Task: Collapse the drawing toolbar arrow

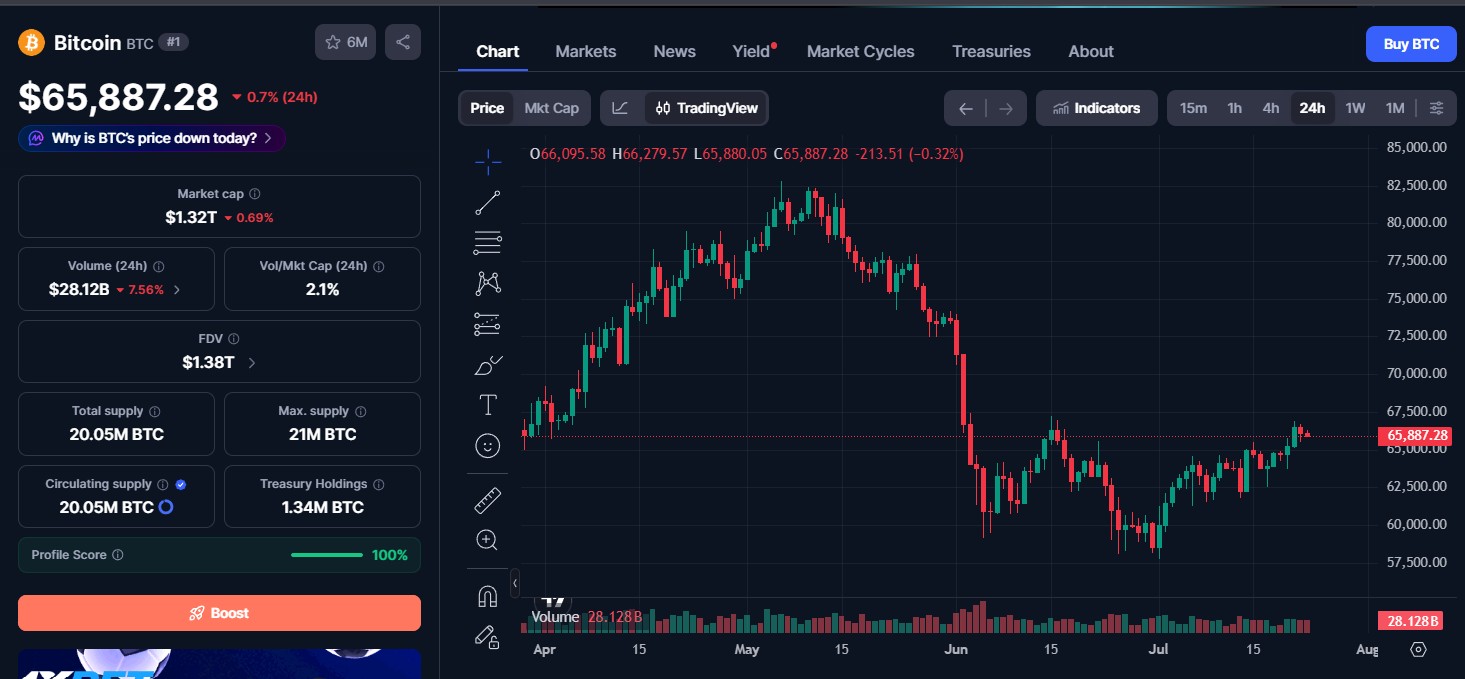Action: (515, 582)
